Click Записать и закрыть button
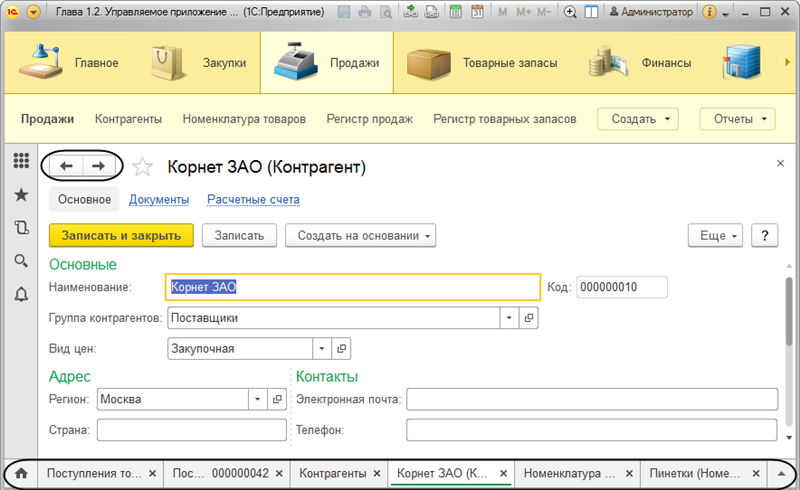Viewport: 800px width, 490px height. point(121,235)
